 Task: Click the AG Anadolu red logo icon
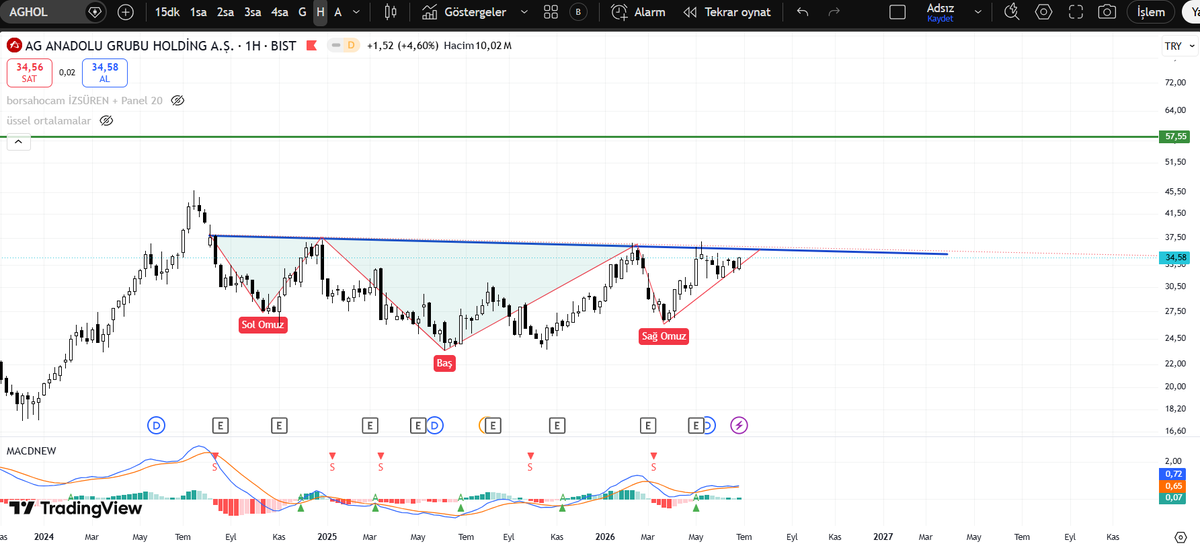point(14,46)
